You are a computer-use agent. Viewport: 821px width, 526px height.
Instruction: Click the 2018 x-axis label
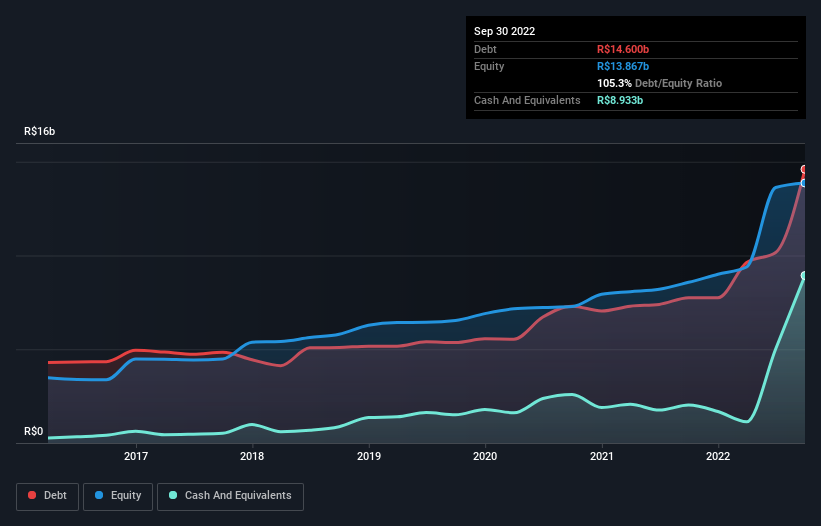252,456
